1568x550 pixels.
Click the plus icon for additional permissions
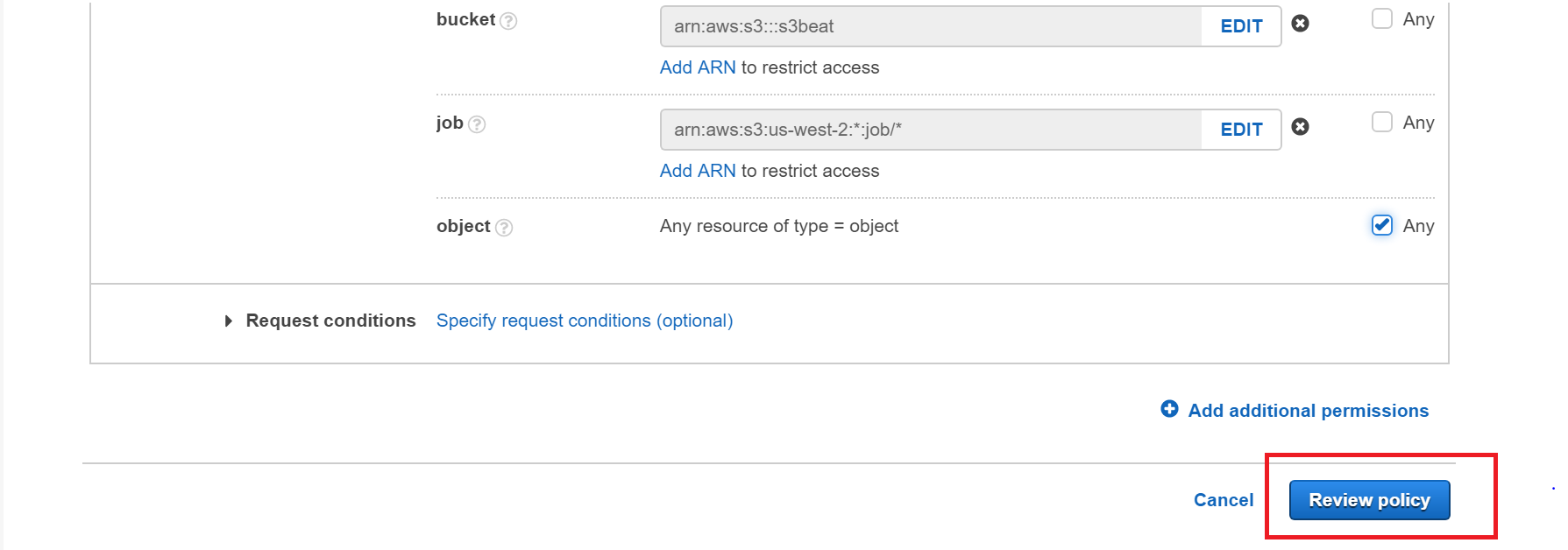point(1169,409)
